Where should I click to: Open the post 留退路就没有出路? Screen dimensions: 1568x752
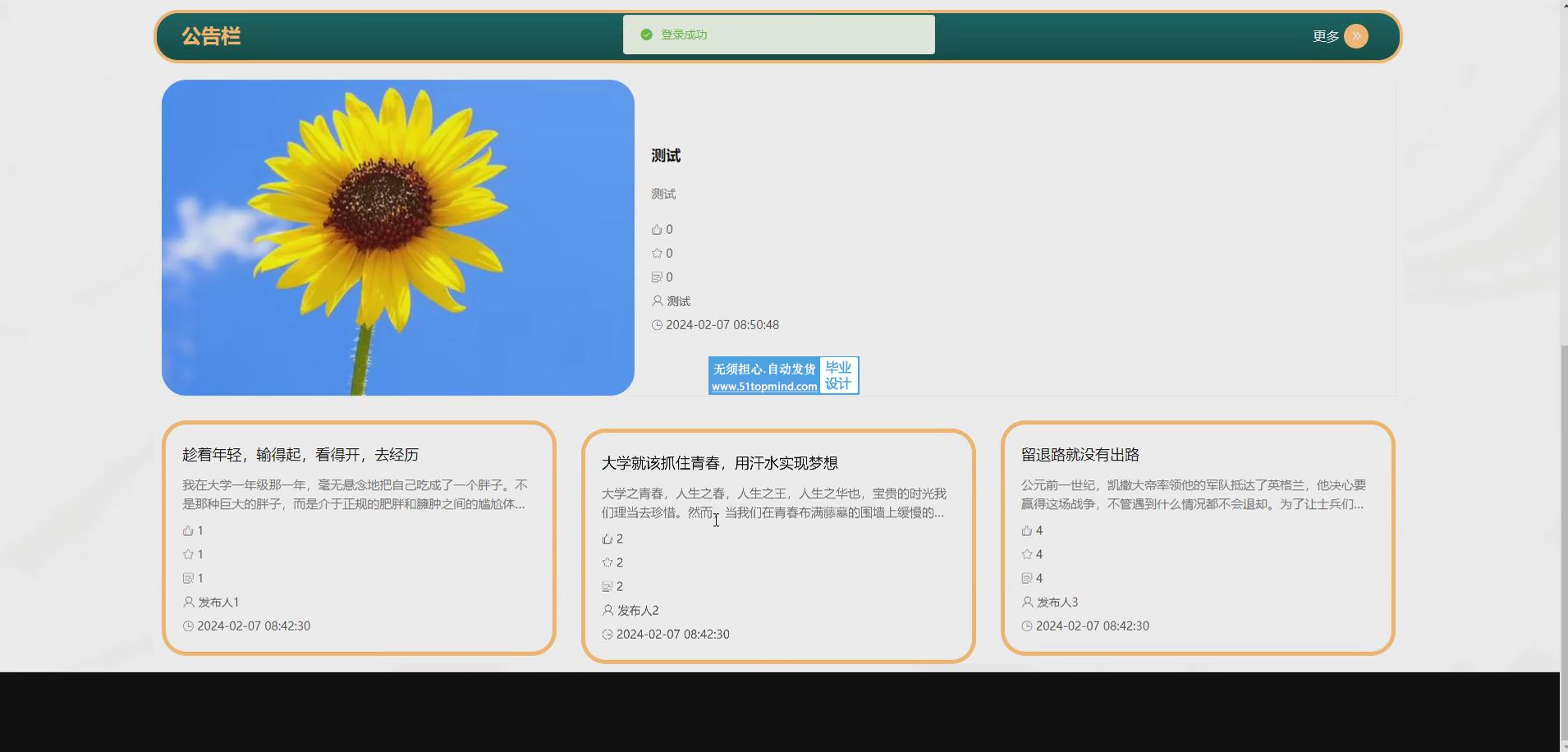click(1080, 455)
